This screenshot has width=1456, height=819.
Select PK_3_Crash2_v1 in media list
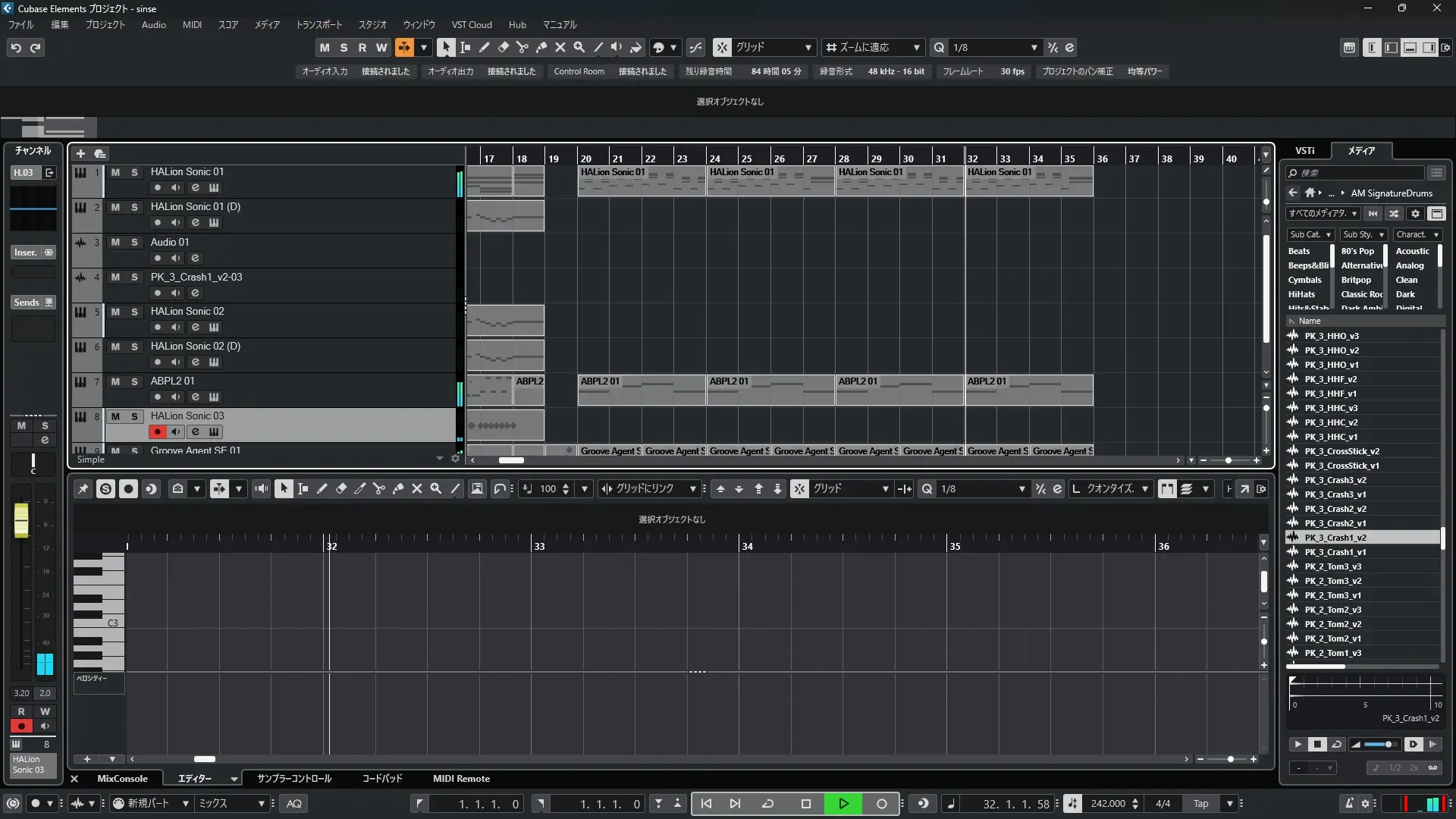click(x=1335, y=523)
